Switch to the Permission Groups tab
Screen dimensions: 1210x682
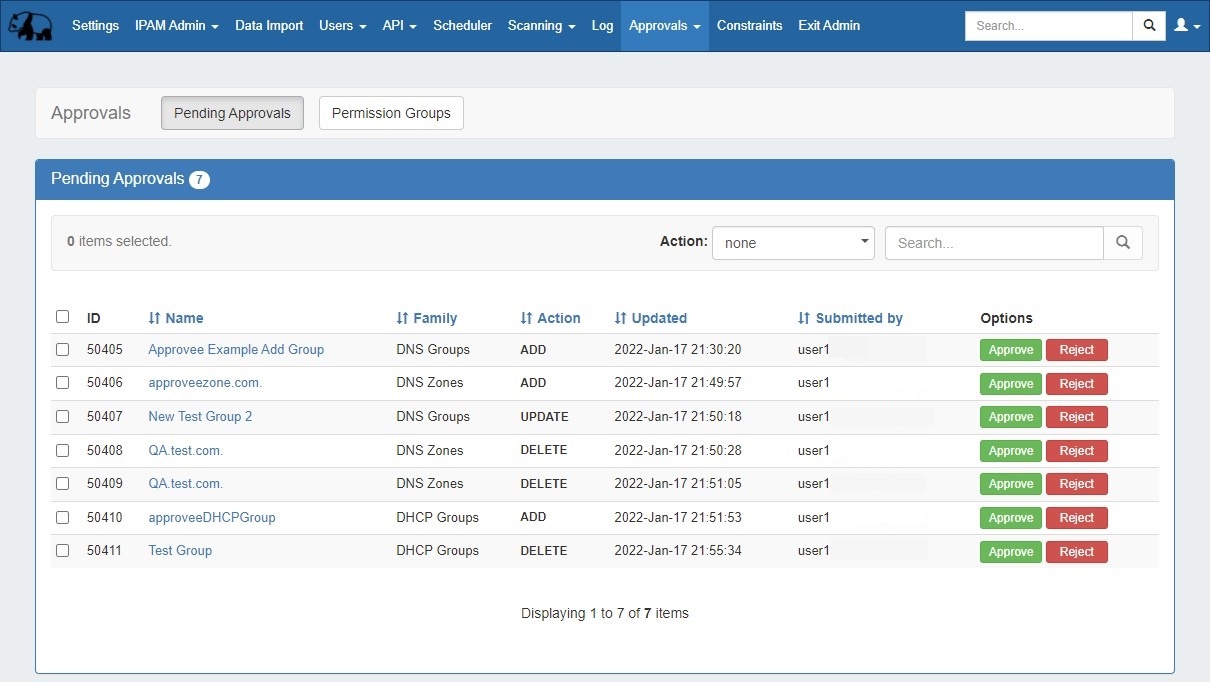tap(391, 113)
